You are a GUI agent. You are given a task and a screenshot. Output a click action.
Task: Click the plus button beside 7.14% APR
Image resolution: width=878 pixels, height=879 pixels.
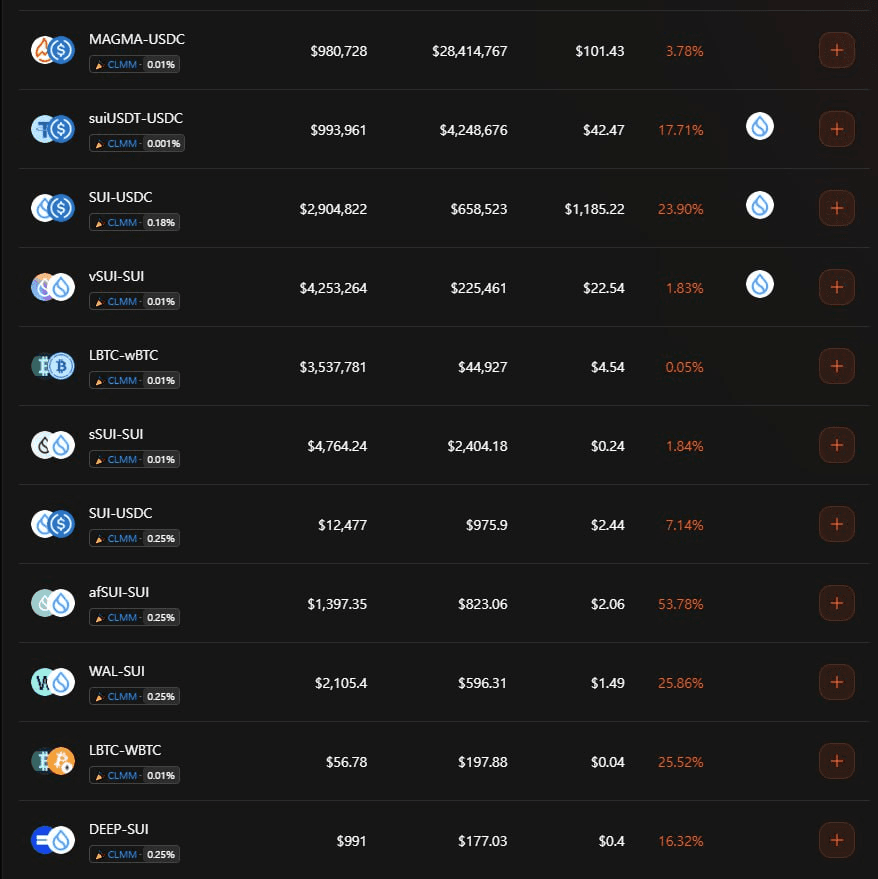(x=836, y=524)
